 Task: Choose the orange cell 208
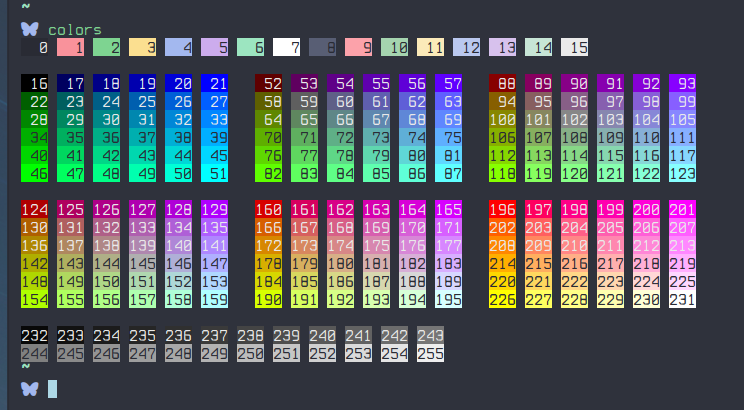tap(502, 245)
